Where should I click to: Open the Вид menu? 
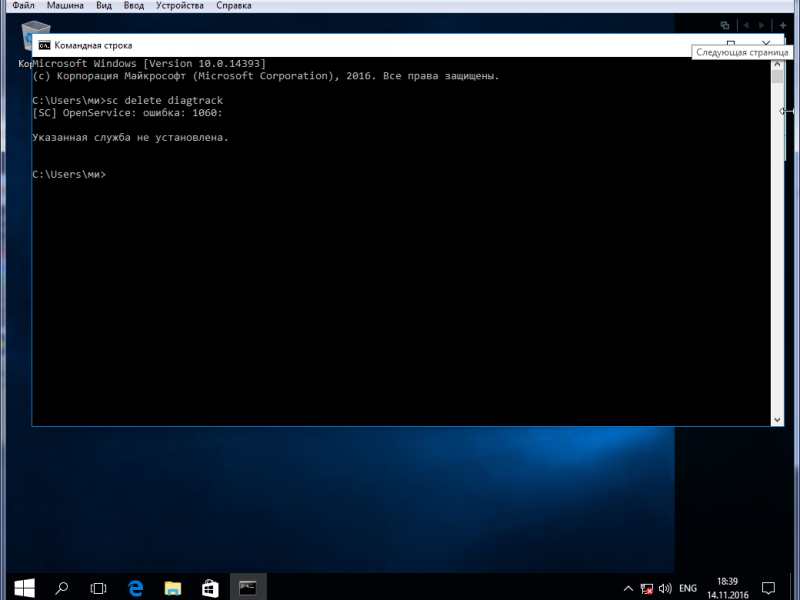coord(104,6)
